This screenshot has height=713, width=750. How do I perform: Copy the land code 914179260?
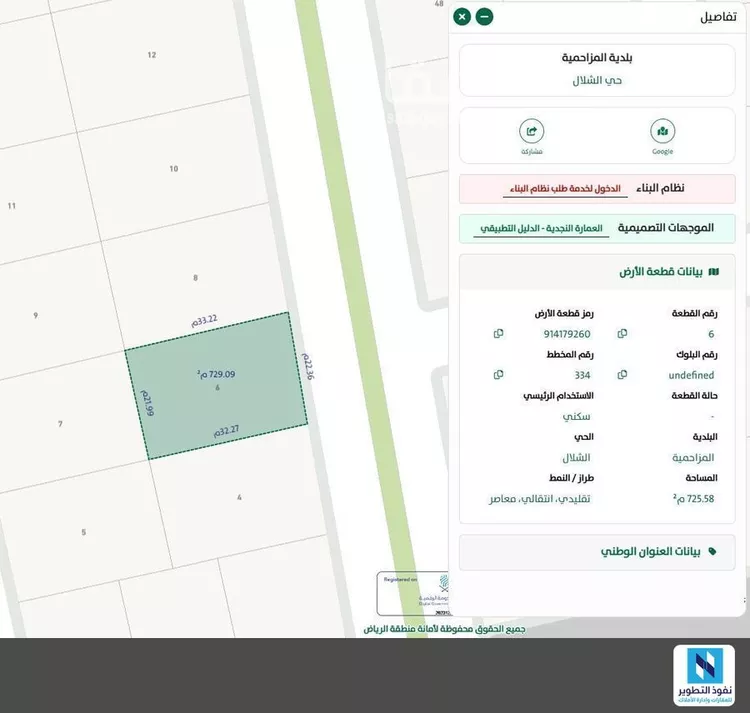point(498,333)
